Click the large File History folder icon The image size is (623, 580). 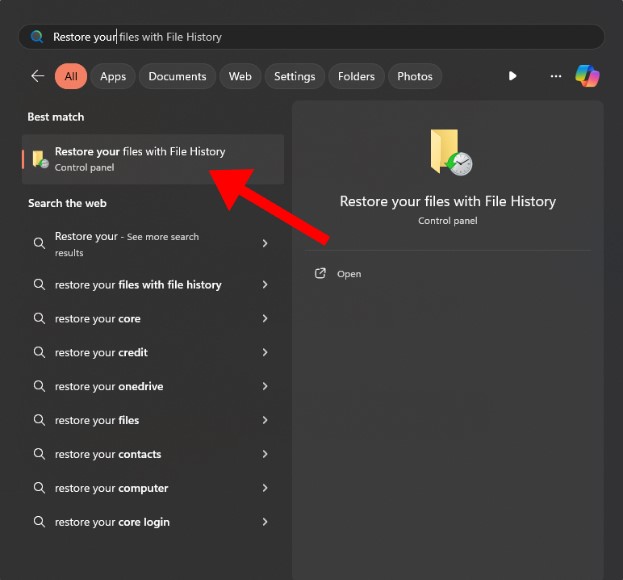coord(451,152)
